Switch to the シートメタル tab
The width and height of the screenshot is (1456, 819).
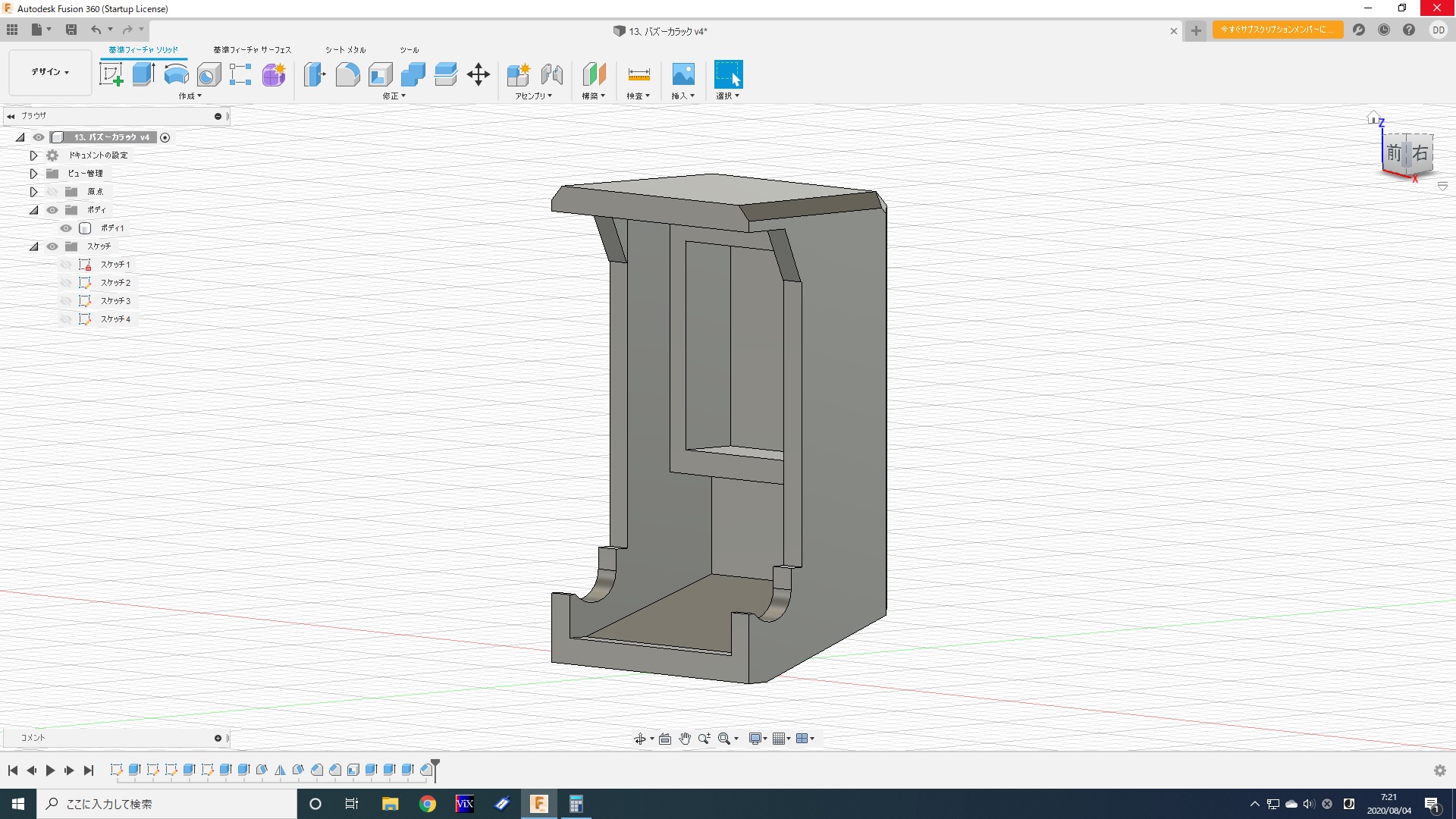[x=345, y=50]
